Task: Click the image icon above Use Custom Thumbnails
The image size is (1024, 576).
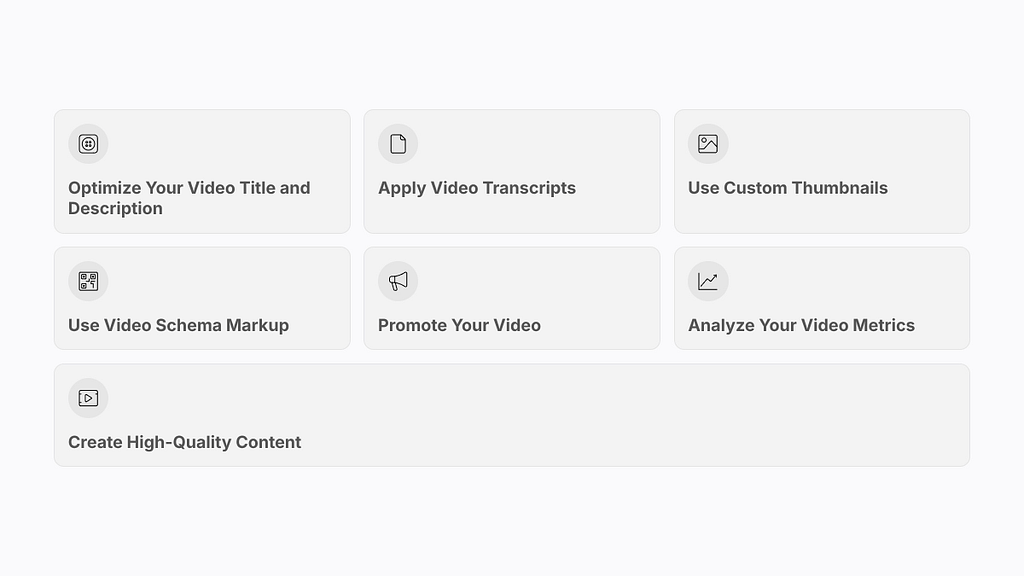Action: [x=708, y=144]
